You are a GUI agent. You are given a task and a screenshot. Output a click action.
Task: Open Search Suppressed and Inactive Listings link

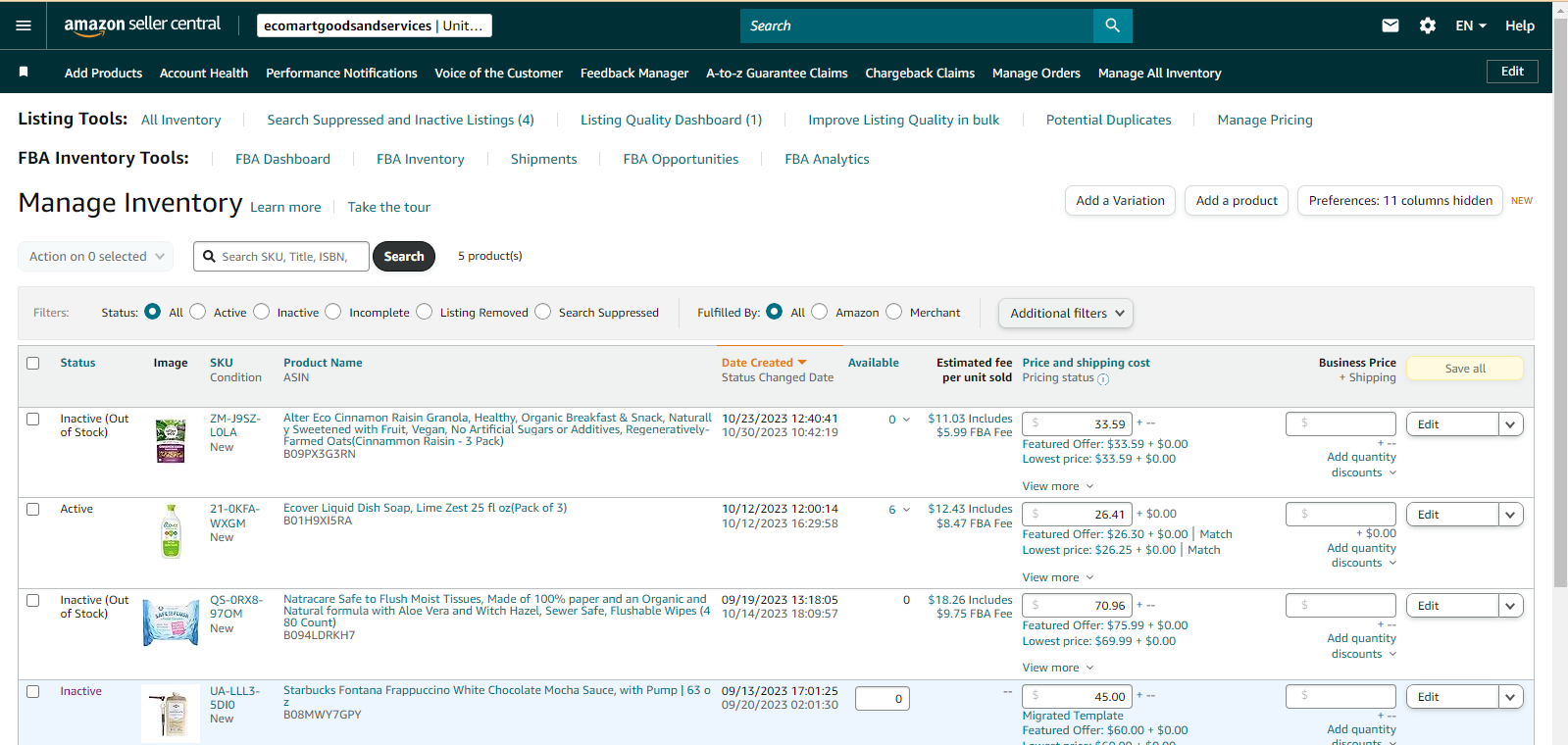coord(400,120)
